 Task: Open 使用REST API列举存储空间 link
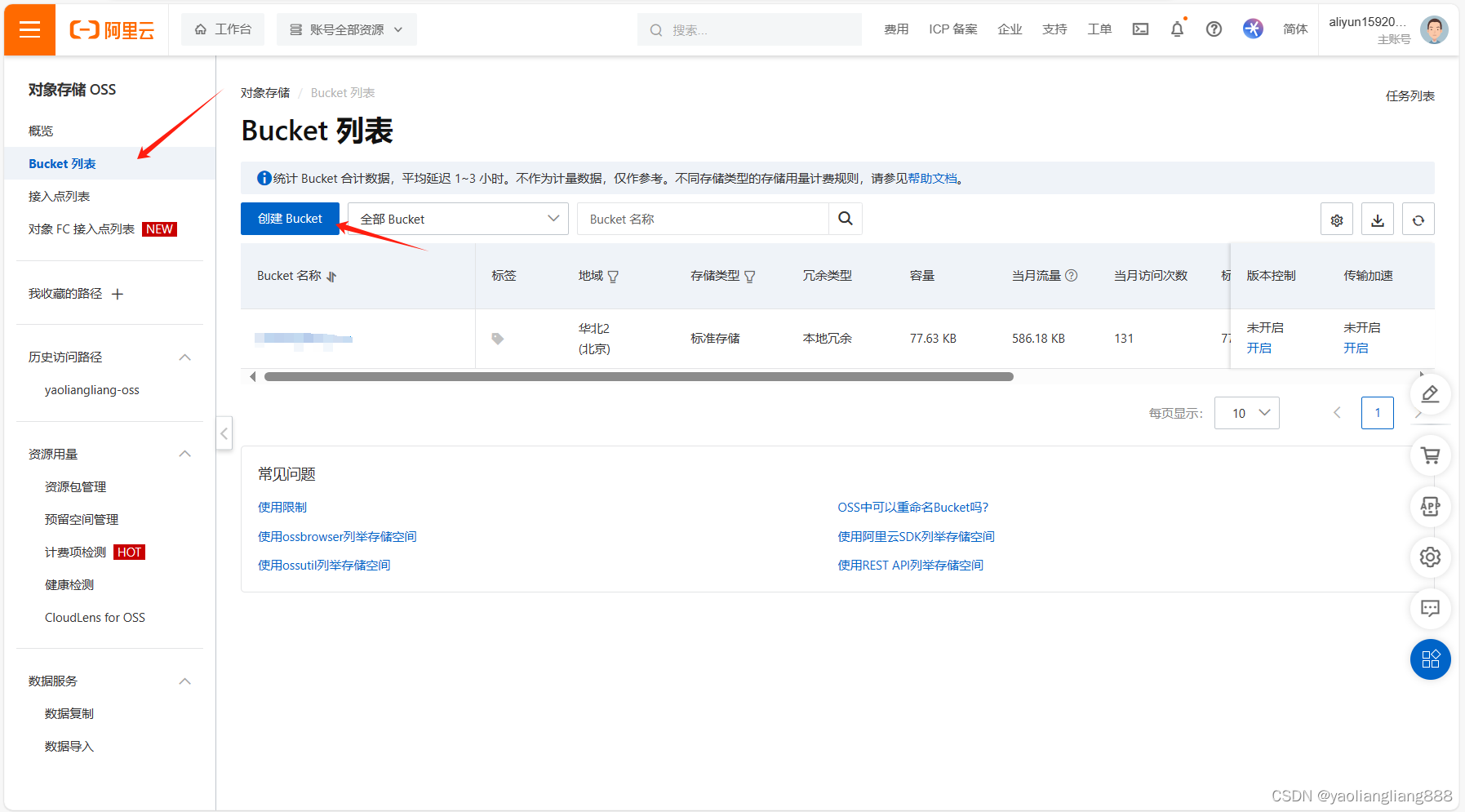coord(910,565)
